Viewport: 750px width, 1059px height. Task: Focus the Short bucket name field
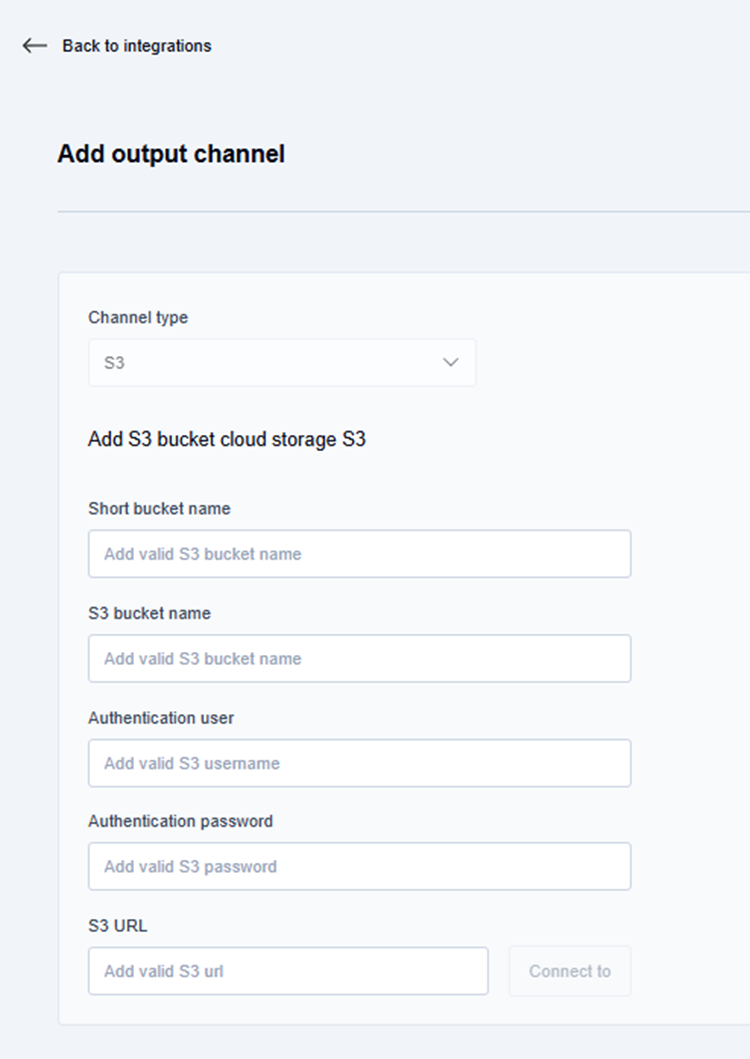point(359,554)
